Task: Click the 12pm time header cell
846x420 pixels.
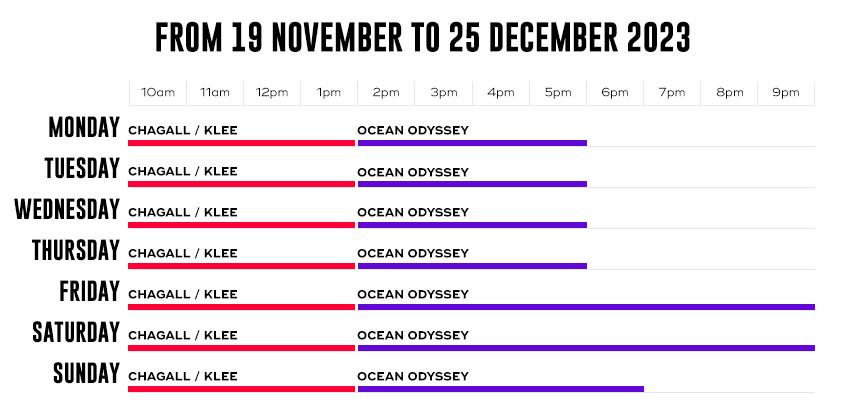Action: pos(272,93)
